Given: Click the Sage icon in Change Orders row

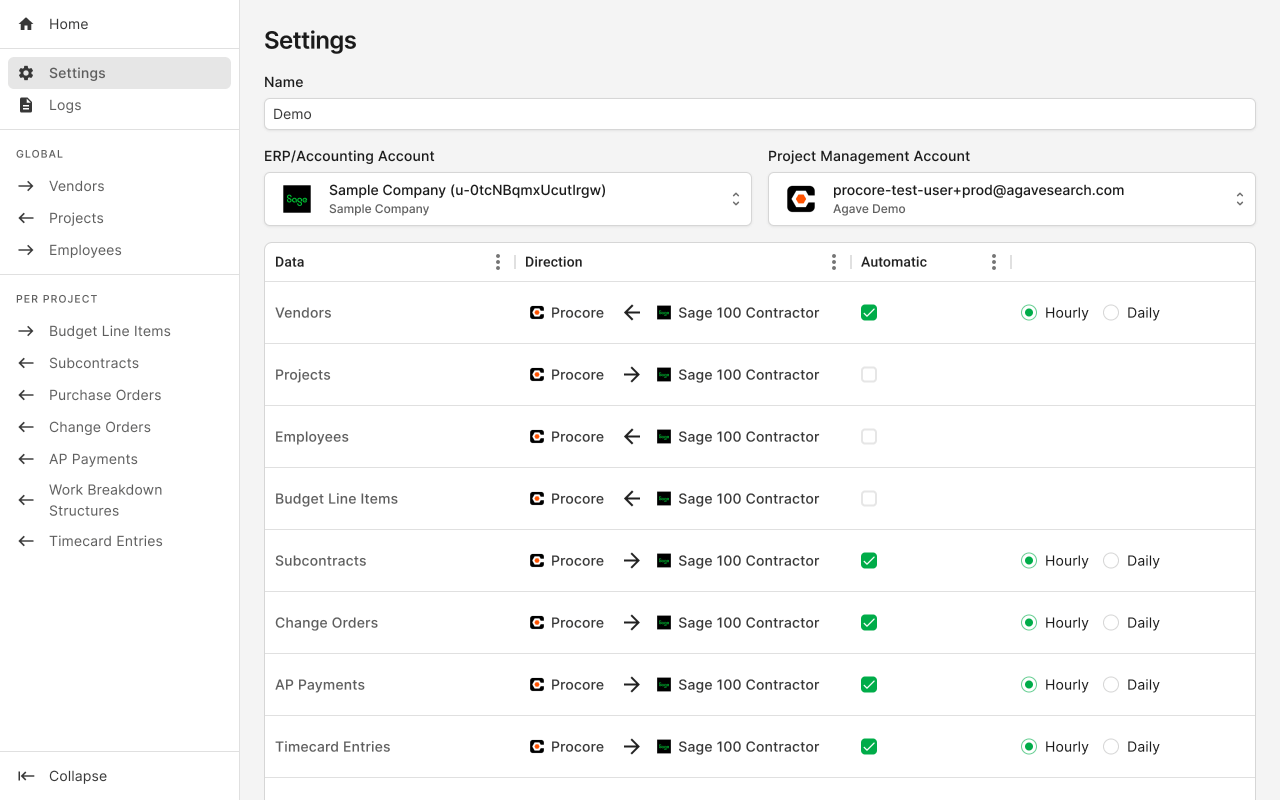Looking at the screenshot, I should point(664,623).
